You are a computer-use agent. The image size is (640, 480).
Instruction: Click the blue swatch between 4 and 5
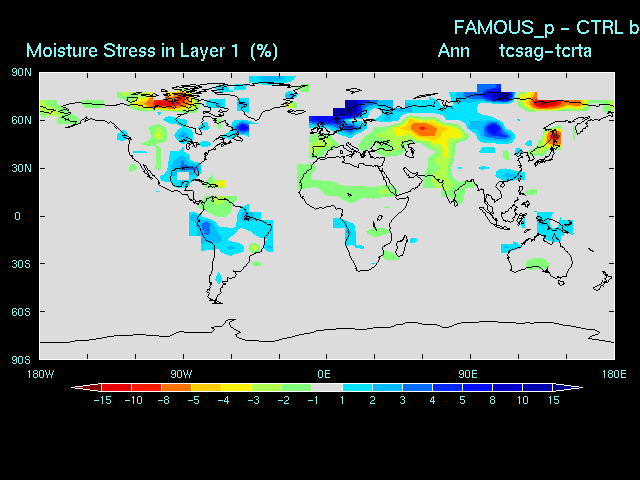pos(448,387)
